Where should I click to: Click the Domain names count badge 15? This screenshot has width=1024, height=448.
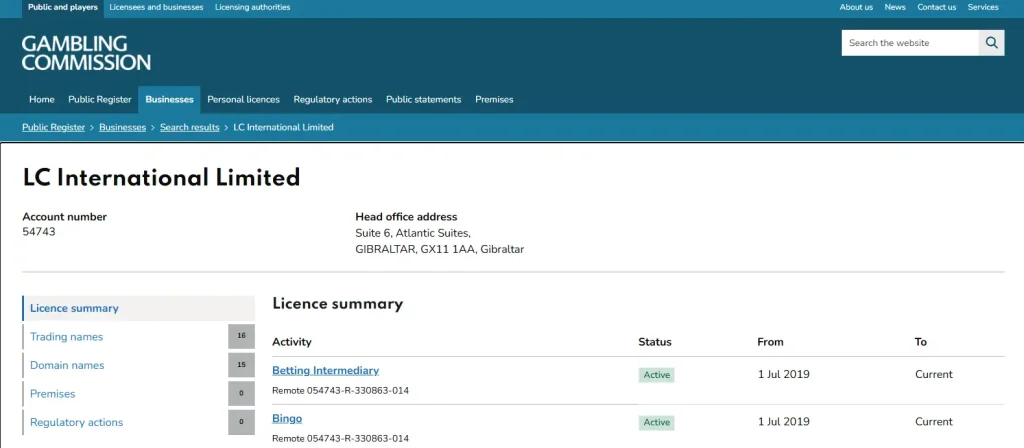[x=242, y=365]
